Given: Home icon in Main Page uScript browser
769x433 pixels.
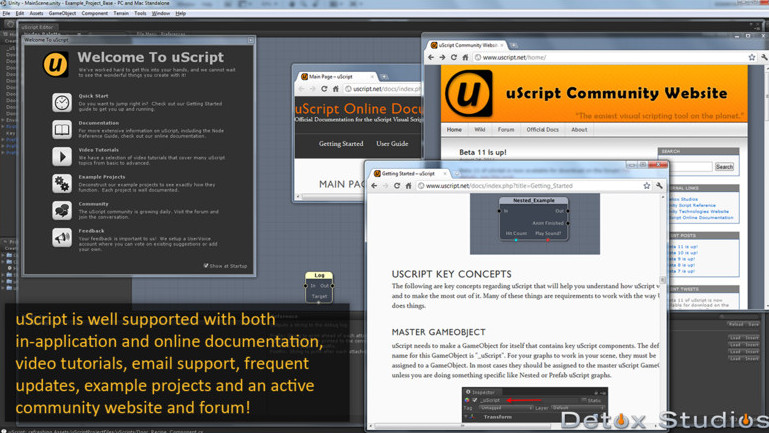Looking at the screenshot, I should 335,89.
